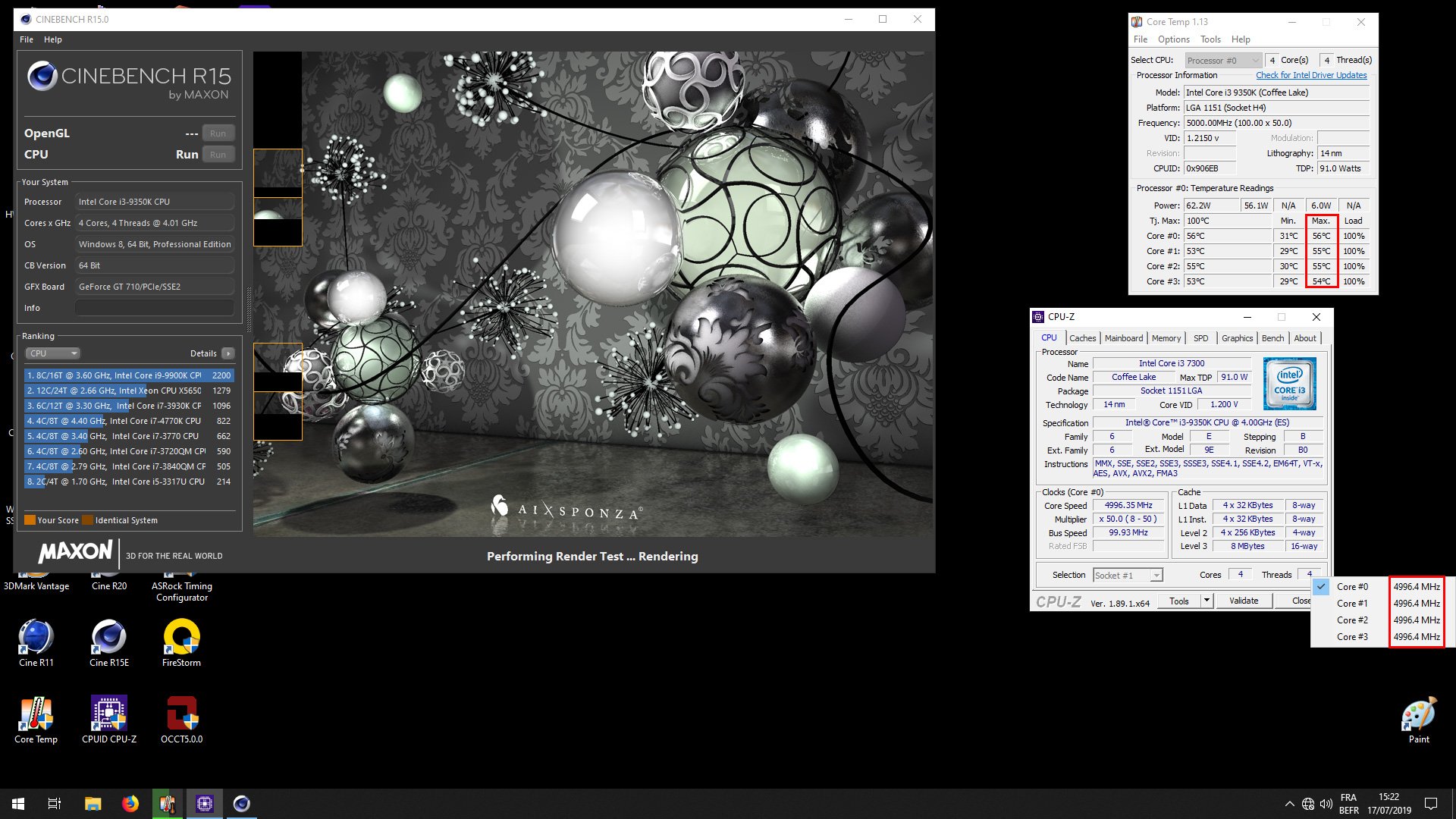Open the Socket #1 selection dropdown
Viewport: 1456px width, 819px height.
click(1128, 576)
